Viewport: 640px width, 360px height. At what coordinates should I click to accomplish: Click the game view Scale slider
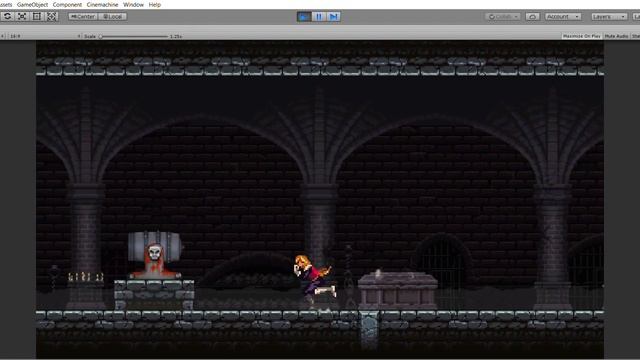134,36
